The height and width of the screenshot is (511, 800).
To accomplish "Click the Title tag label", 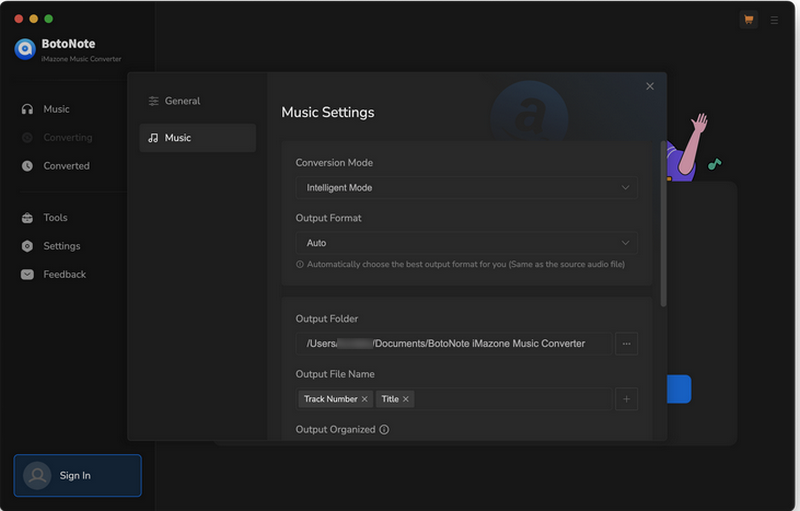I will tap(390, 399).
